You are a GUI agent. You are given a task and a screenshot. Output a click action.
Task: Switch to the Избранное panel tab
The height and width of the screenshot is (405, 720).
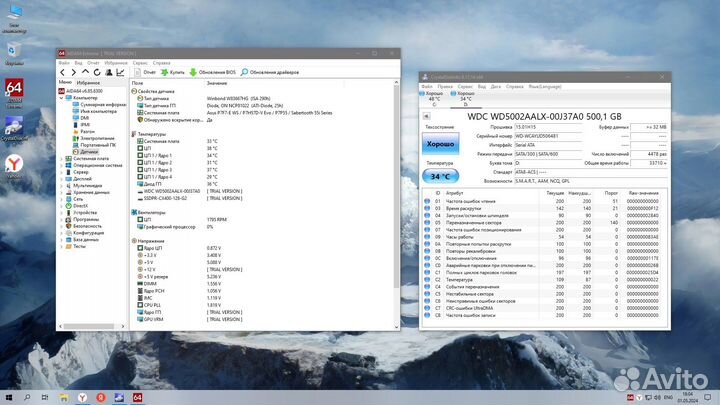point(88,83)
